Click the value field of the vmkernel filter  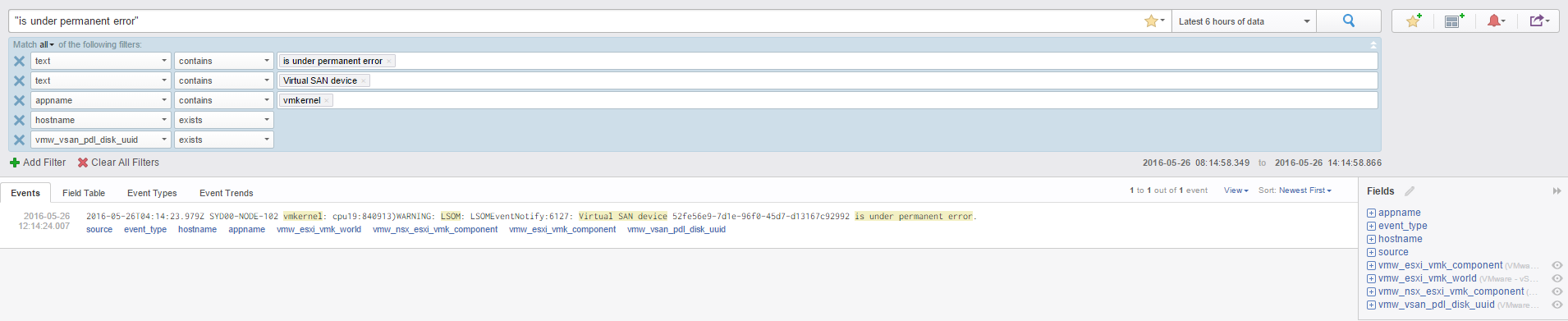[828, 100]
